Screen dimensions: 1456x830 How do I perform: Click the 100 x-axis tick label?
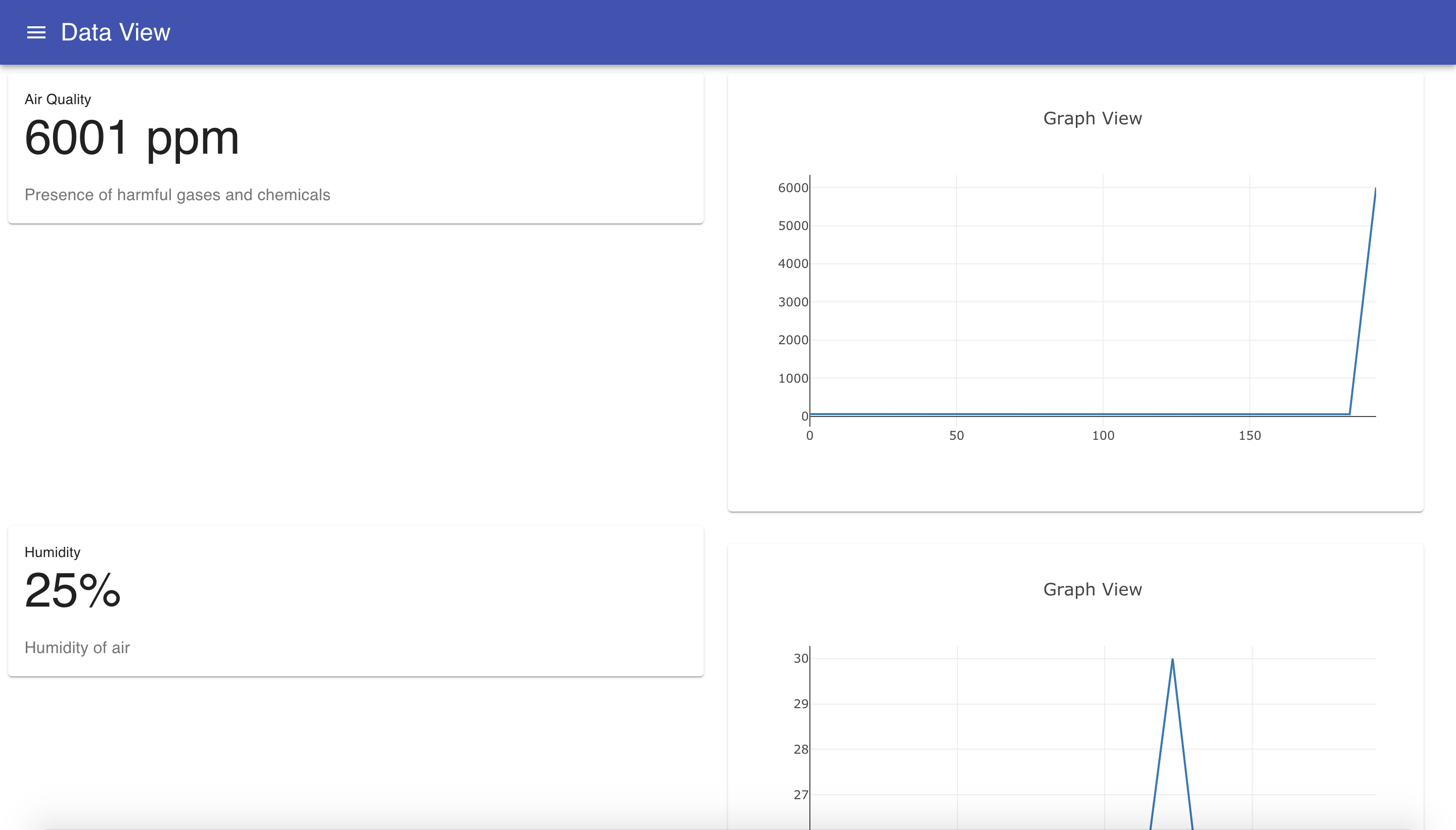pyautogui.click(x=1103, y=436)
